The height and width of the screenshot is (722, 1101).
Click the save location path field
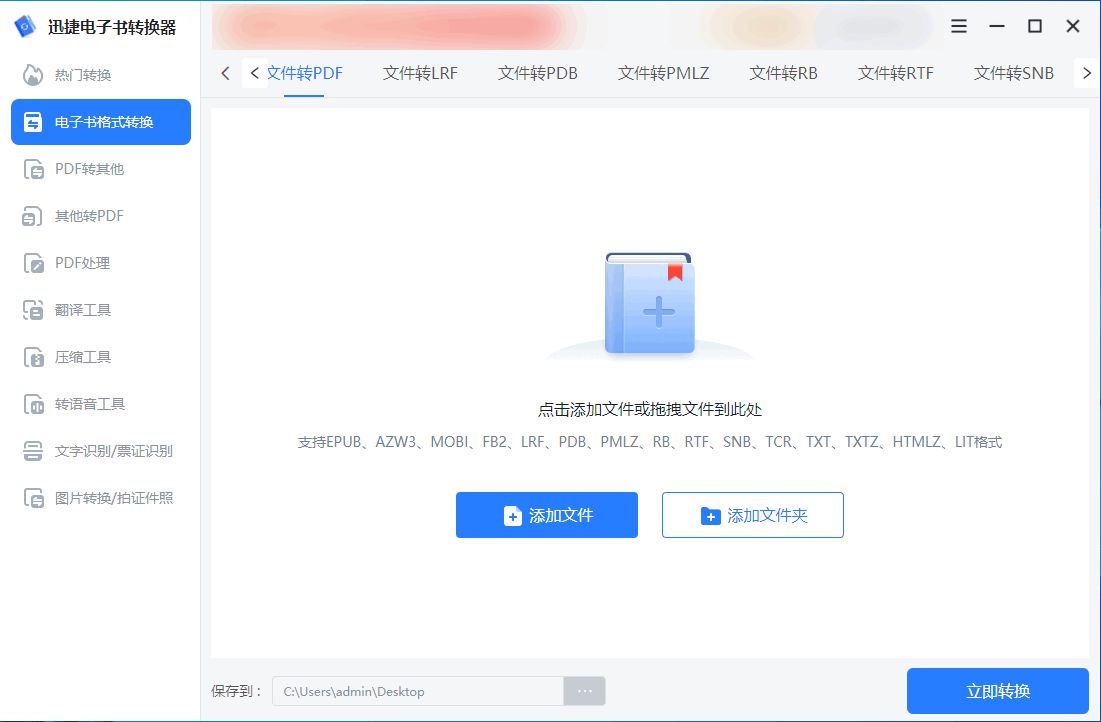[x=420, y=691]
